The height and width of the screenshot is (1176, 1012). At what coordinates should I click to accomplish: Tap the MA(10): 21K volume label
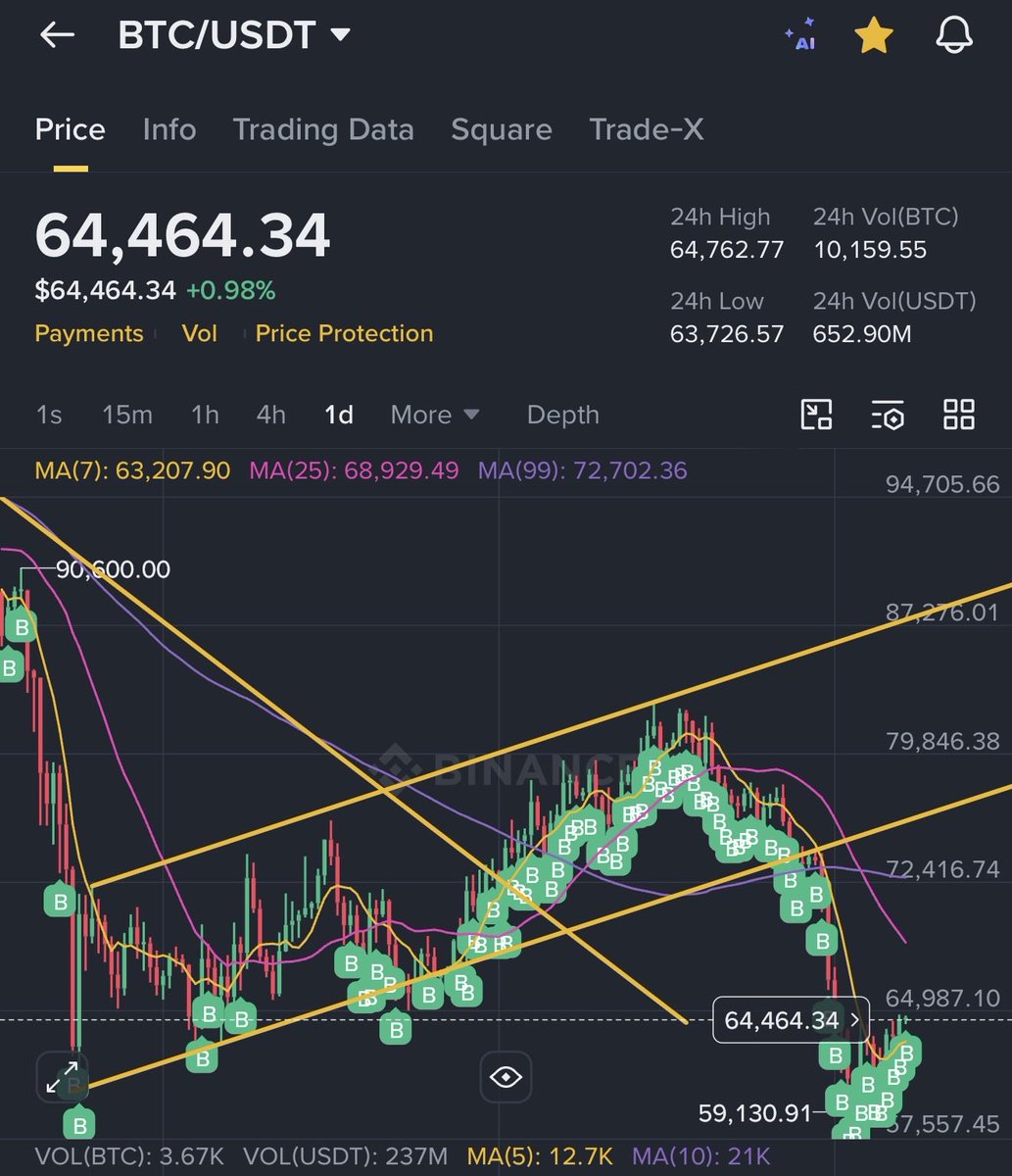pos(701,1156)
